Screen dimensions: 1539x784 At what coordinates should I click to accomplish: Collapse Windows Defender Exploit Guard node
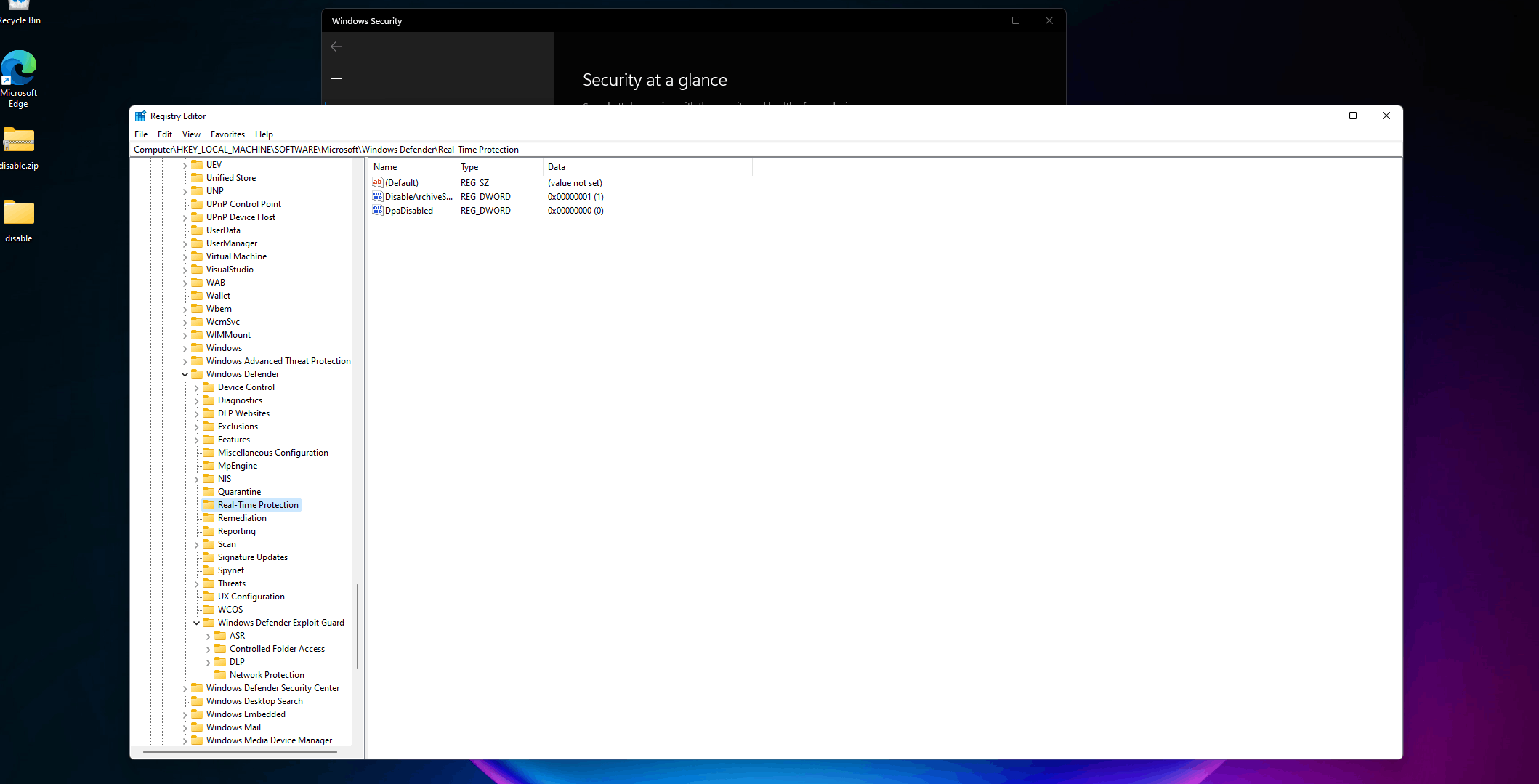coord(196,623)
